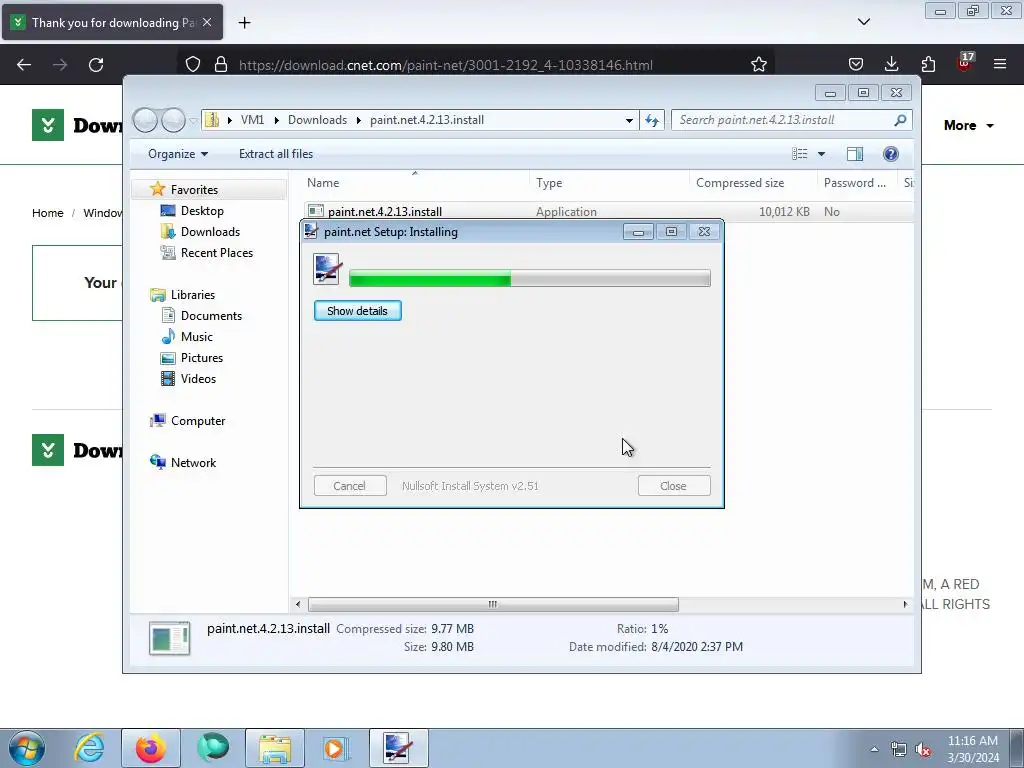The width and height of the screenshot is (1024, 768).
Task: Select Downloads under Favorites
Action: click(210, 232)
